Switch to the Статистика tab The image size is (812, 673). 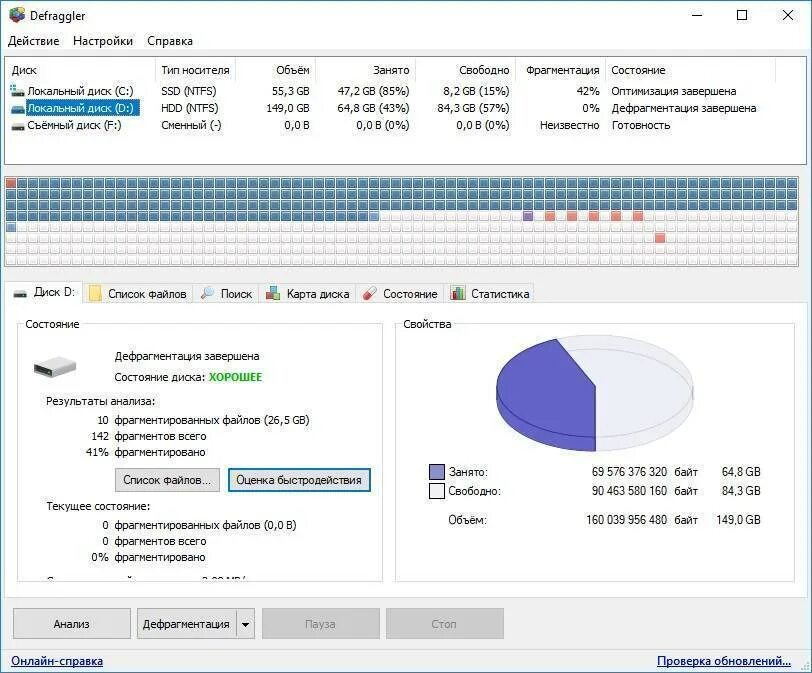[490, 294]
